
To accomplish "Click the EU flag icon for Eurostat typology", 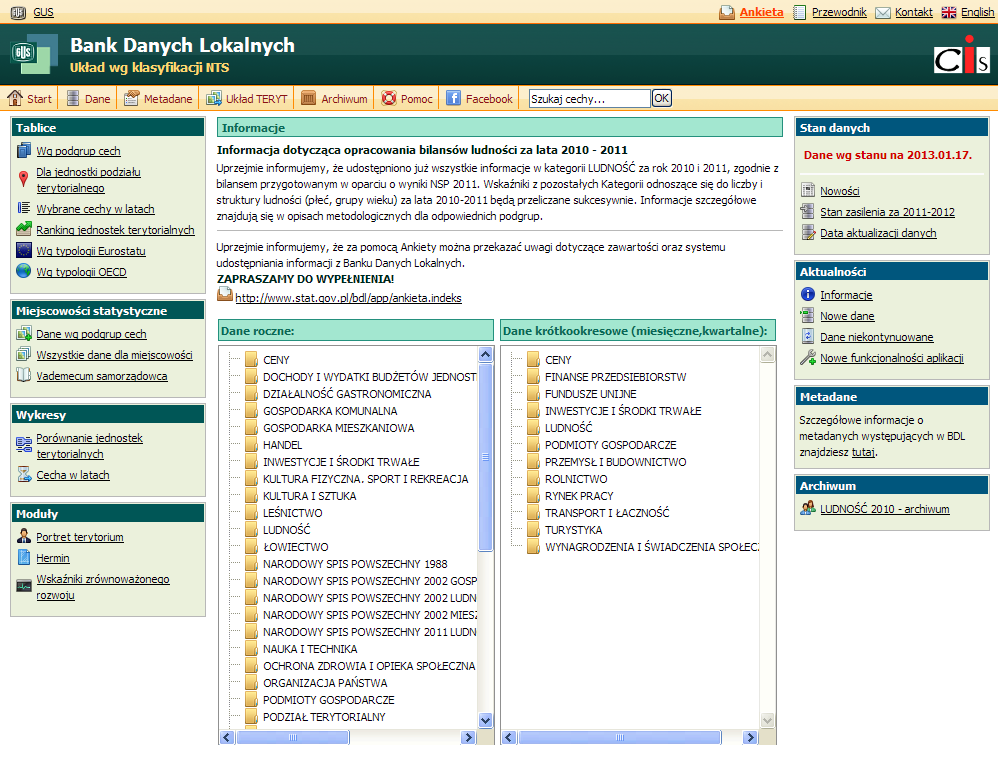I will [x=24, y=250].
